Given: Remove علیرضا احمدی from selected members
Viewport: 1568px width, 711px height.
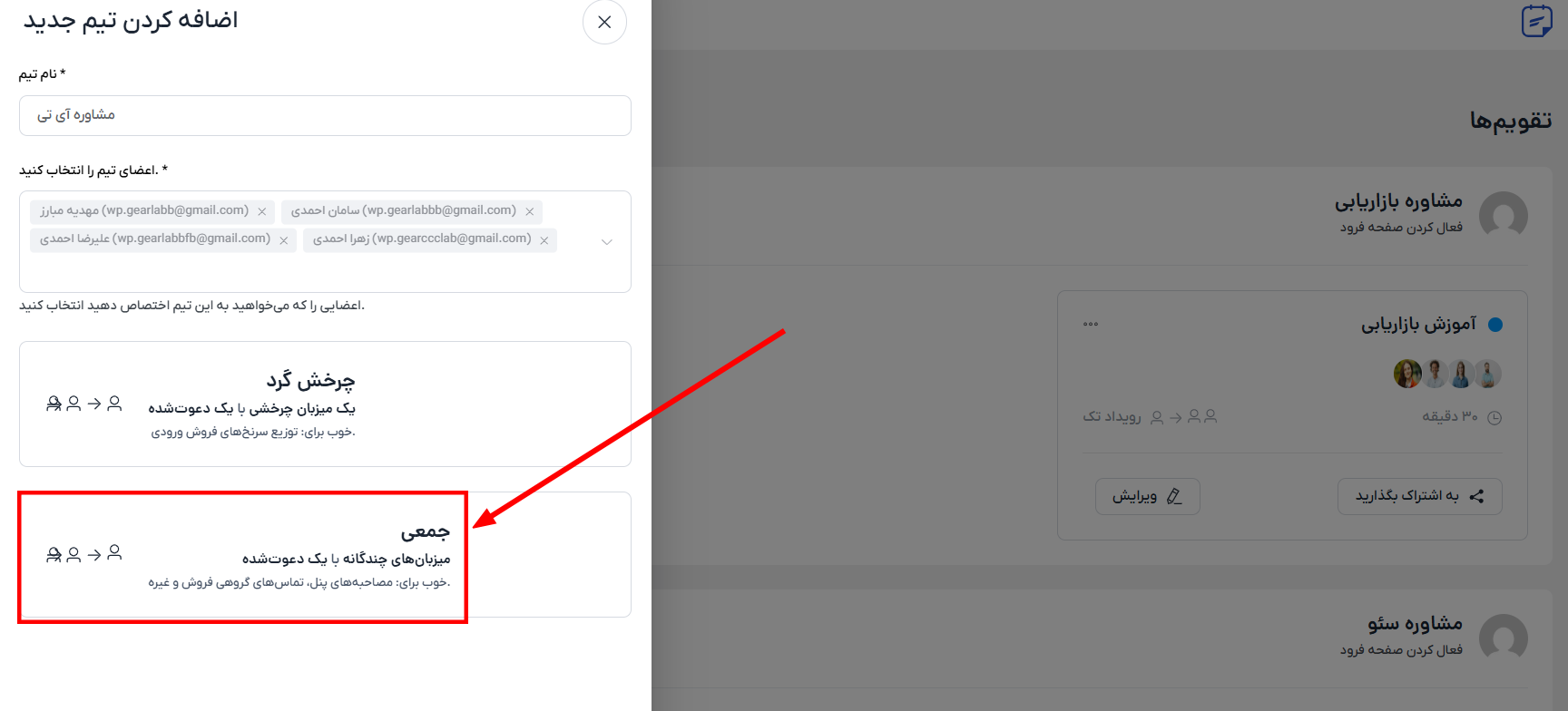Looking at the screenshot, I should click(284, 240).
